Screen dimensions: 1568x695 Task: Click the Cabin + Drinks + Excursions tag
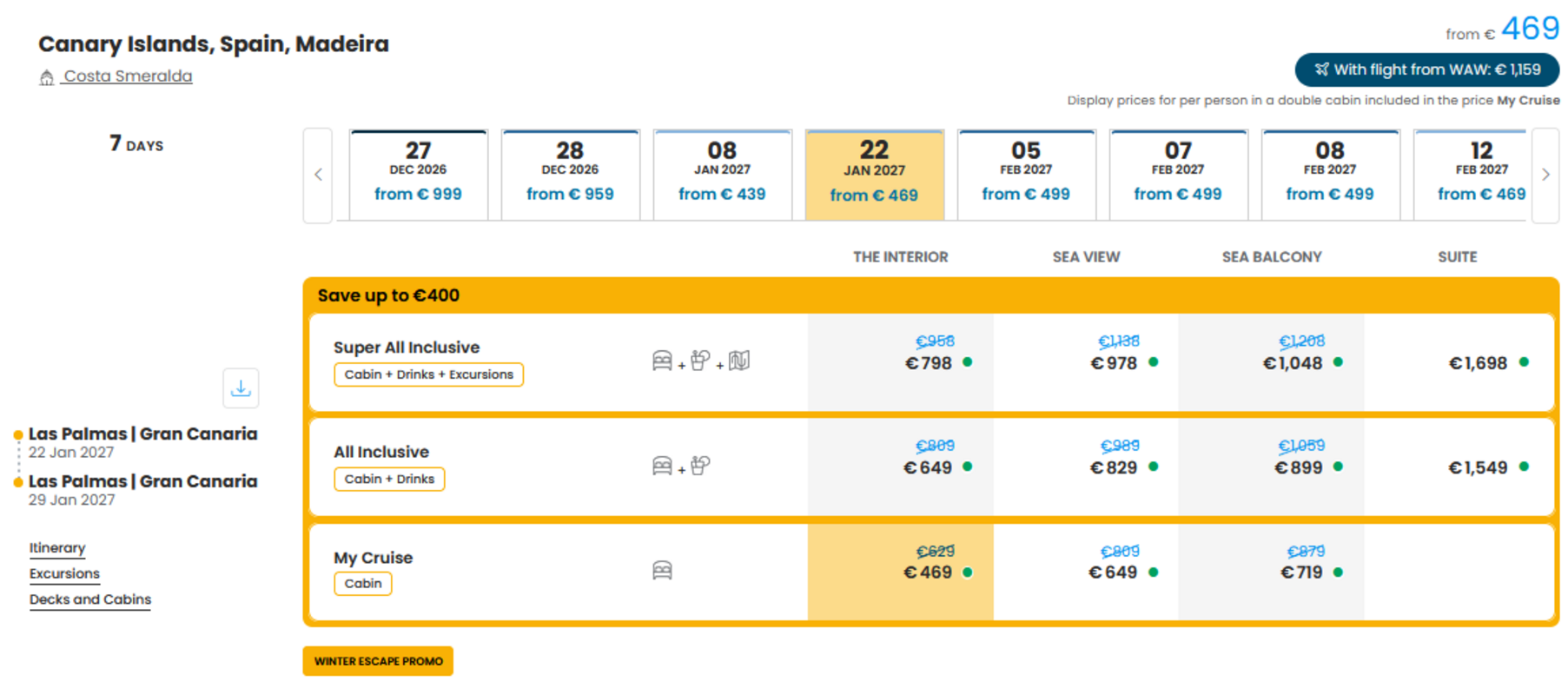[x=428, y=374]
